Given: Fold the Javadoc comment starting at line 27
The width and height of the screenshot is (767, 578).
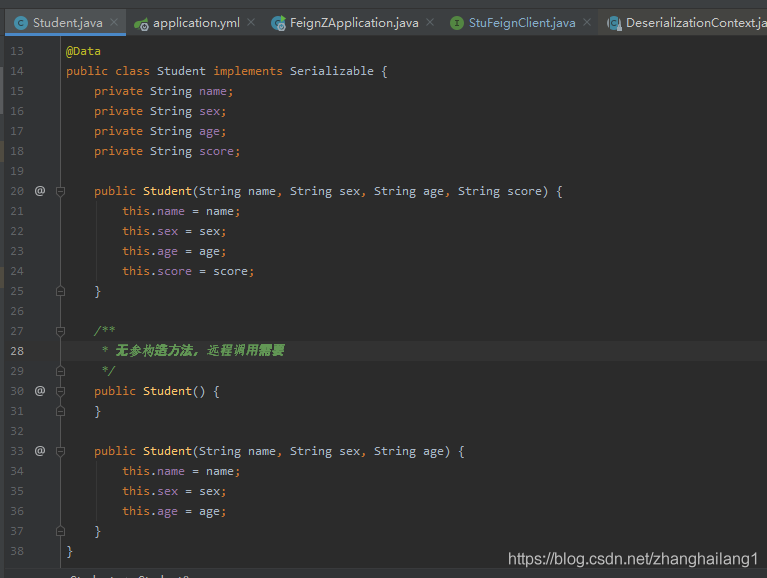Looking at the screenshot, I should (x=61, y=330).
